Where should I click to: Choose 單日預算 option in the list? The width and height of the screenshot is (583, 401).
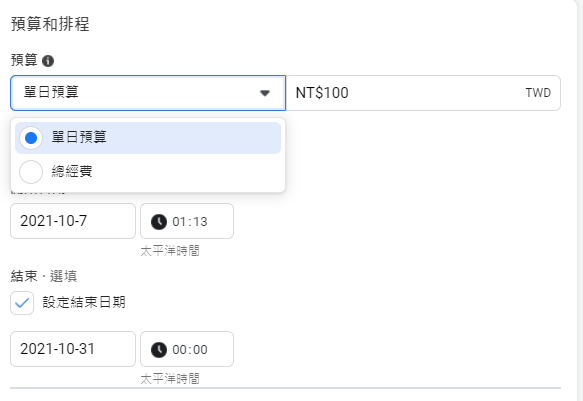pyautogui.click(x=148, y=138)
